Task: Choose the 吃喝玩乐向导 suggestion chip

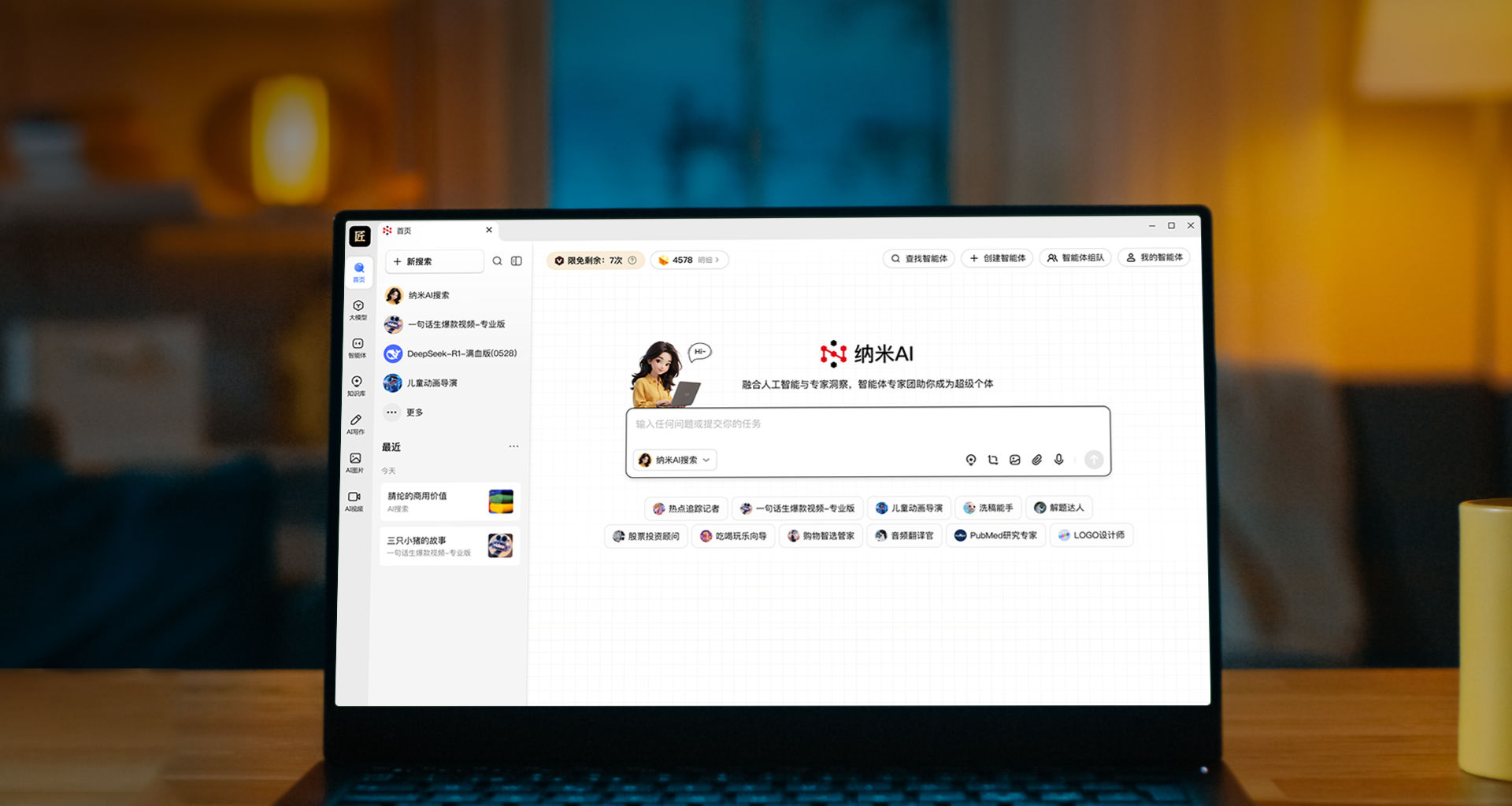Action: [733, 536]
